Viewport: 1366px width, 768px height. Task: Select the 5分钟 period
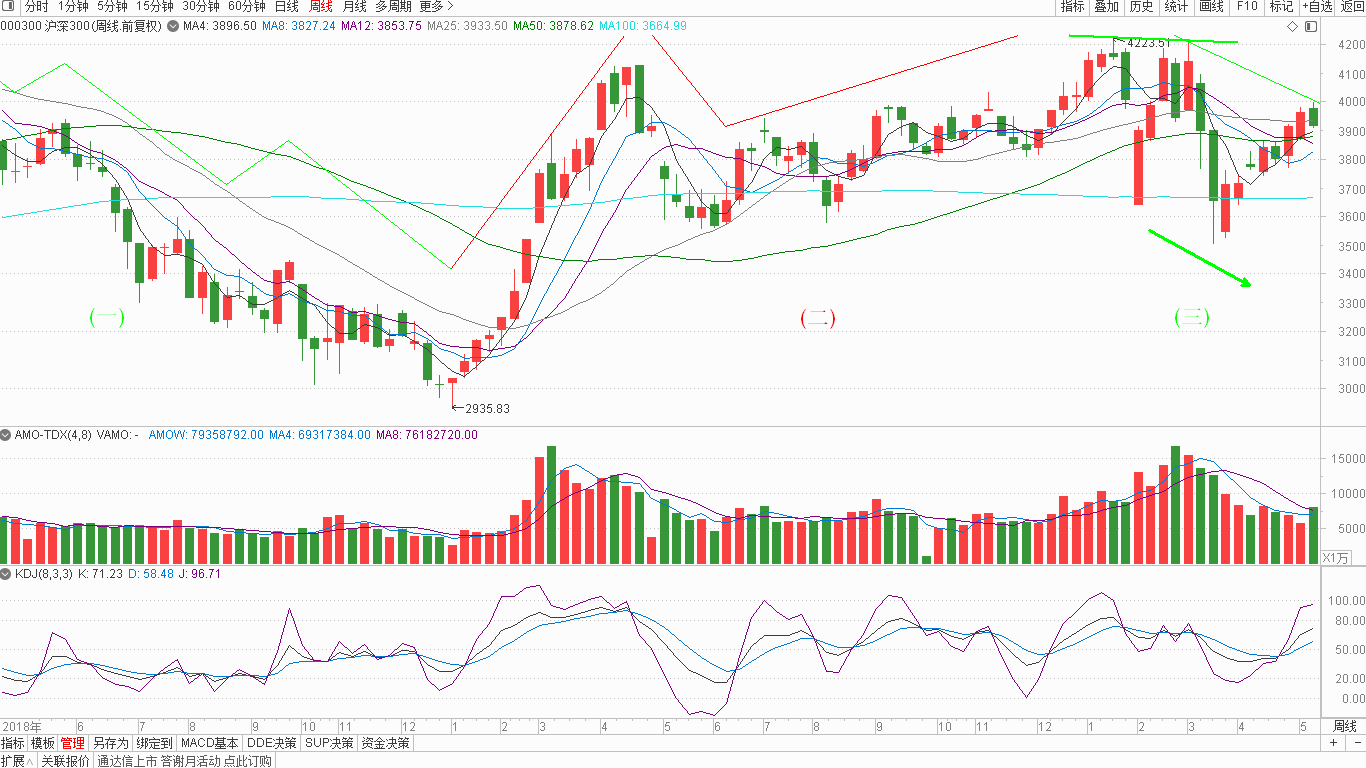(112, 6)
